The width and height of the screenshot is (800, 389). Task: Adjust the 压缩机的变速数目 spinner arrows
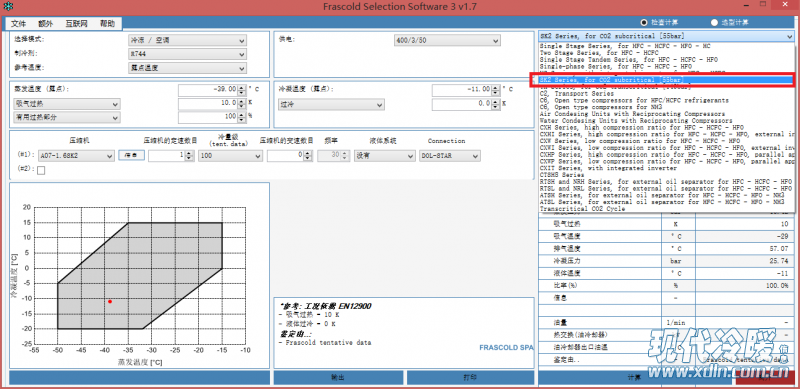pos(308,156)
